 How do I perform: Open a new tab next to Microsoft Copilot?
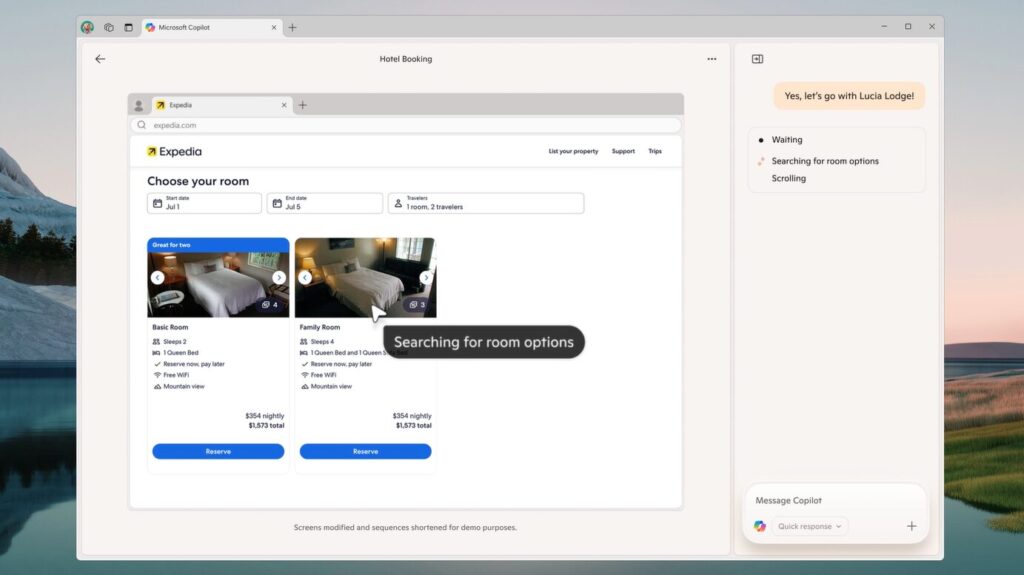(x=293, y=27)
